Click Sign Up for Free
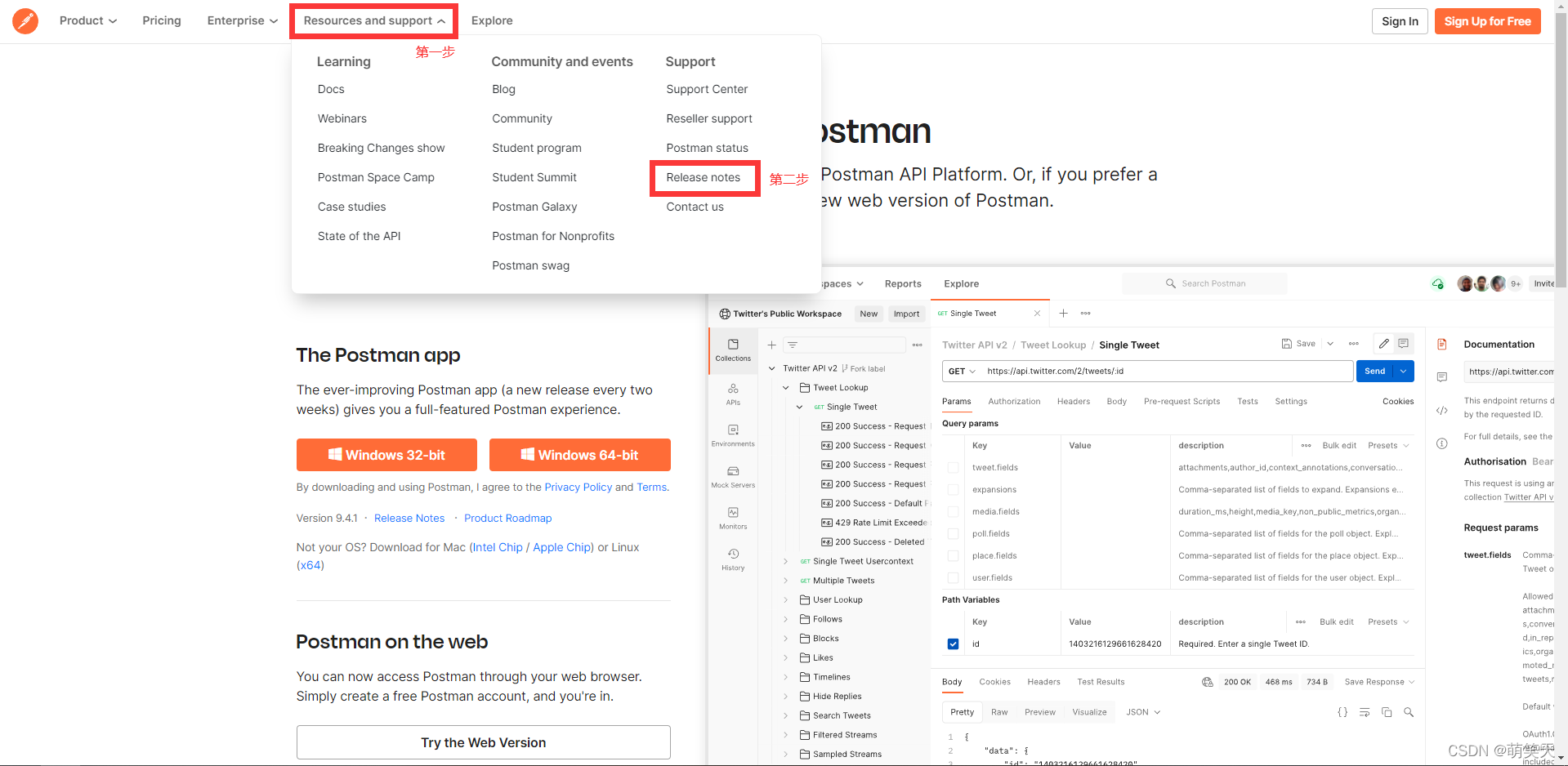Viewport: 1568px width, 766px height. [1487, 21]
